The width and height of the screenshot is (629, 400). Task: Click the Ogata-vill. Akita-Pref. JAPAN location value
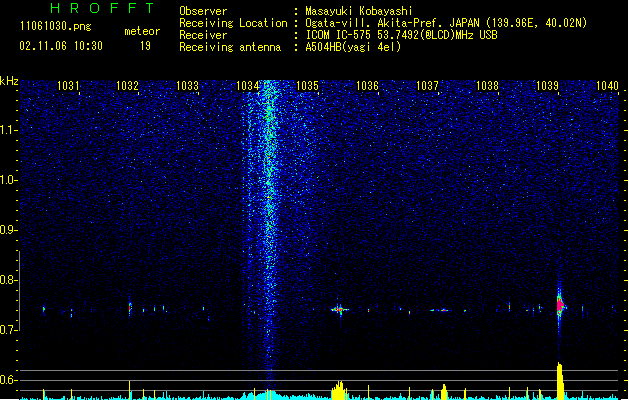[446, 23]
